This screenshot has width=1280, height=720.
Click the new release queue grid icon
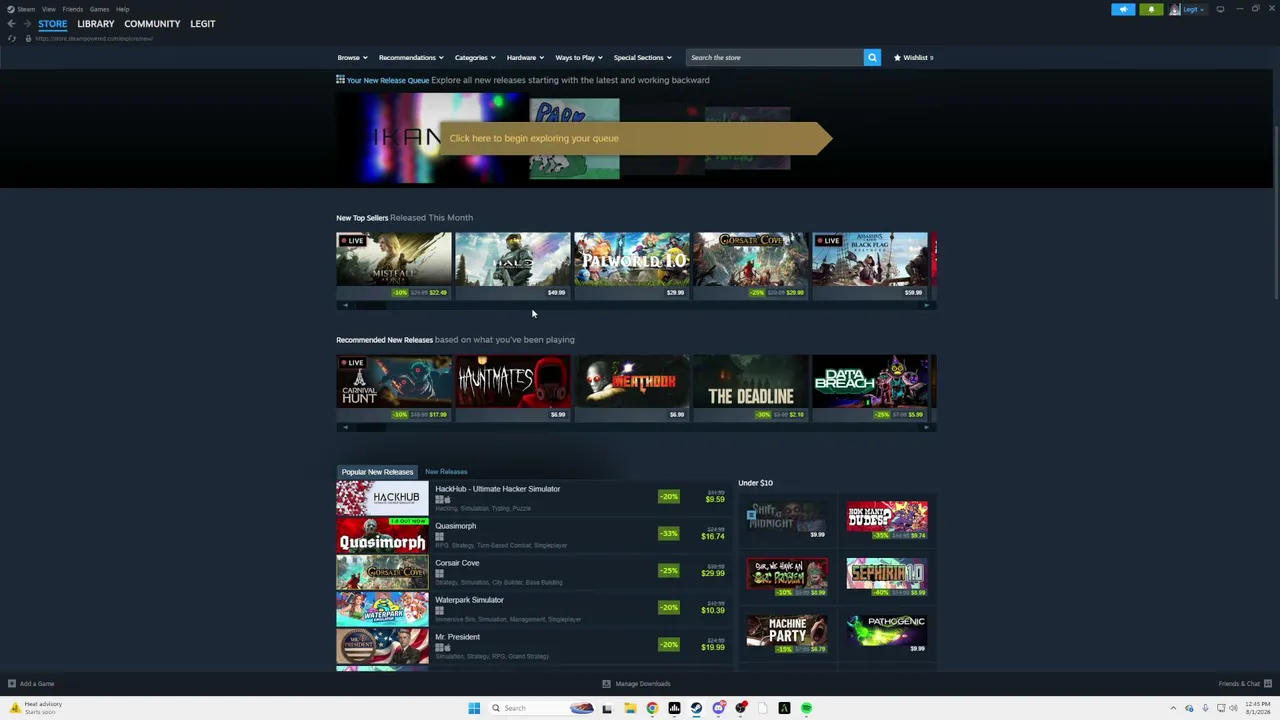[x=340, y=79]
